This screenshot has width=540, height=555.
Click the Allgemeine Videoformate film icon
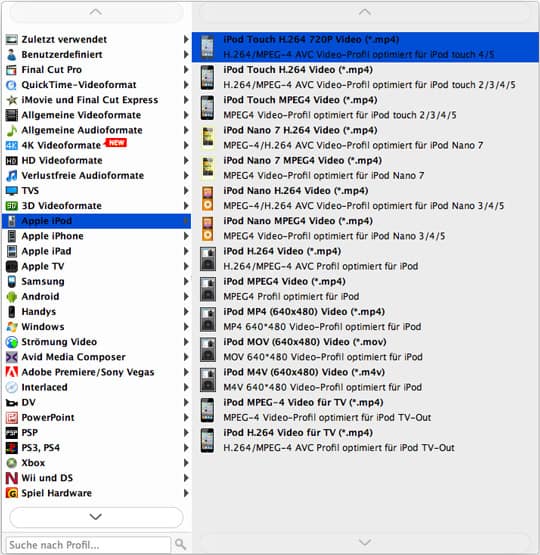(12, 115)
